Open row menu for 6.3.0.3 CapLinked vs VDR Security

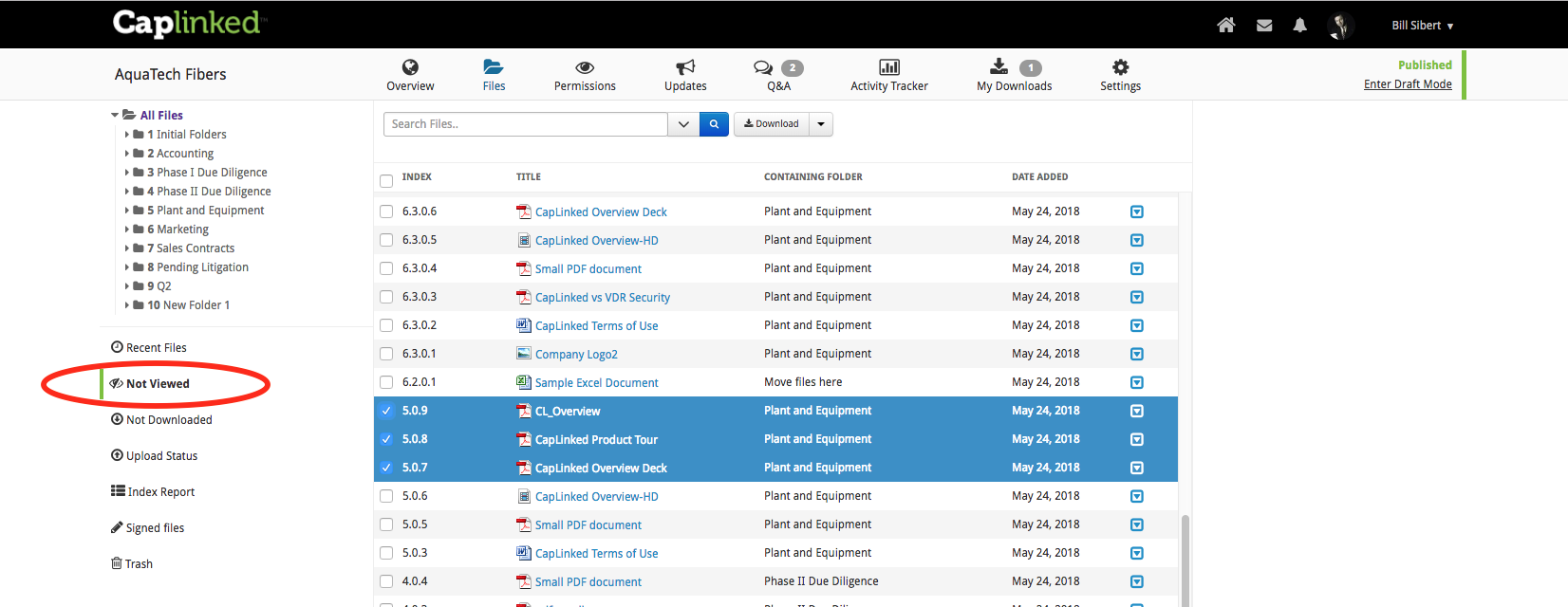(x=1137, y=297)
